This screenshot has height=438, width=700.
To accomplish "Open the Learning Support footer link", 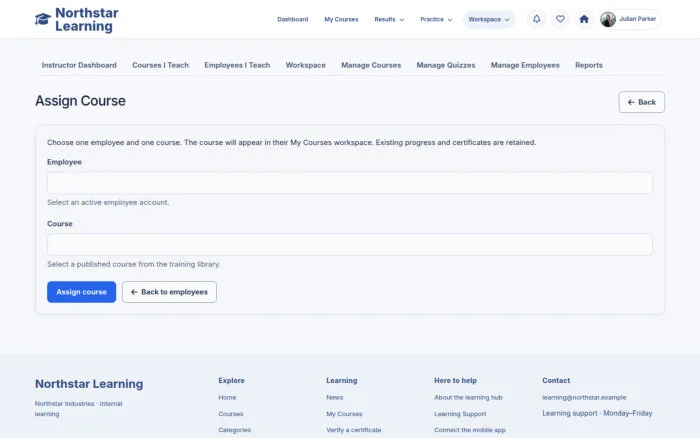I will tap(460, 414).
